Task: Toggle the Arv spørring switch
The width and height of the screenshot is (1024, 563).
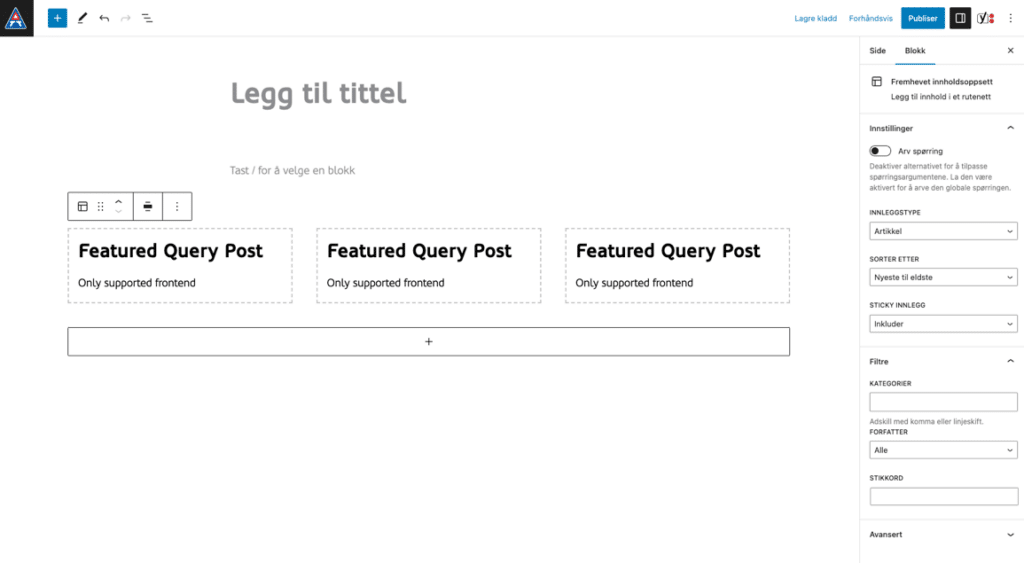Action: pyautogui.click(x=880, y=151)
